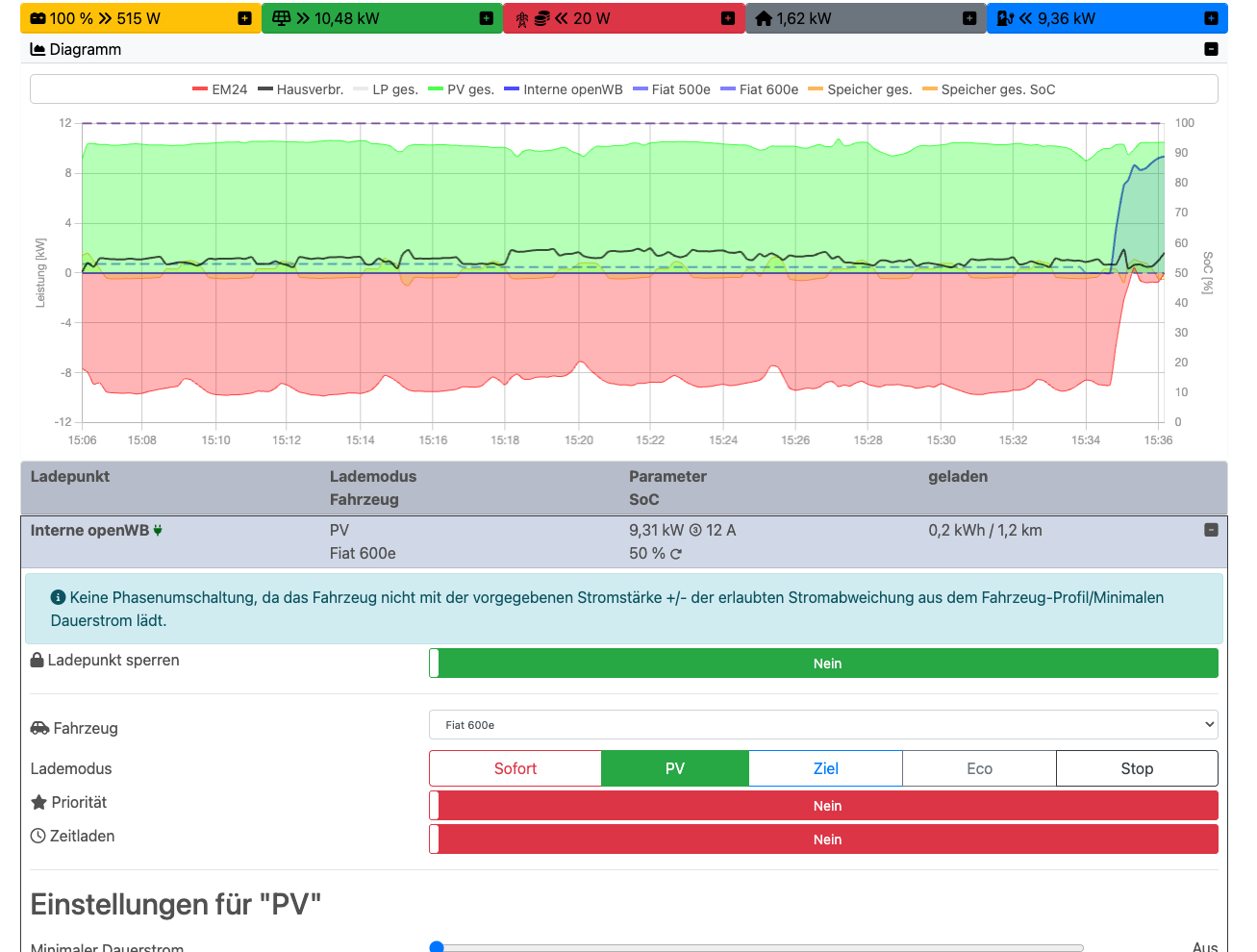Expand the yellow battery status card

(x=244, y=18)
